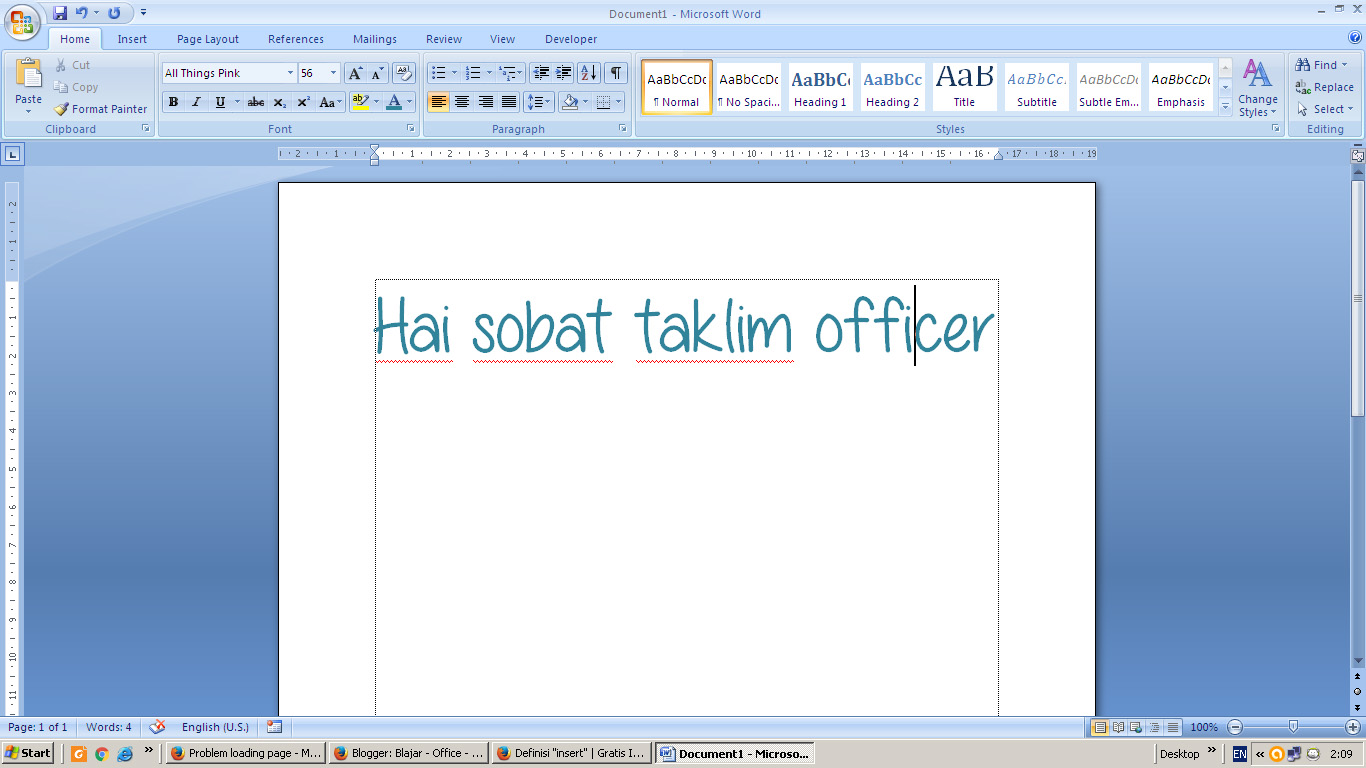This screenshot has height=768, width=1366.
Task: Open the Select dropdown in Editing
Action: coord(1325,109)
